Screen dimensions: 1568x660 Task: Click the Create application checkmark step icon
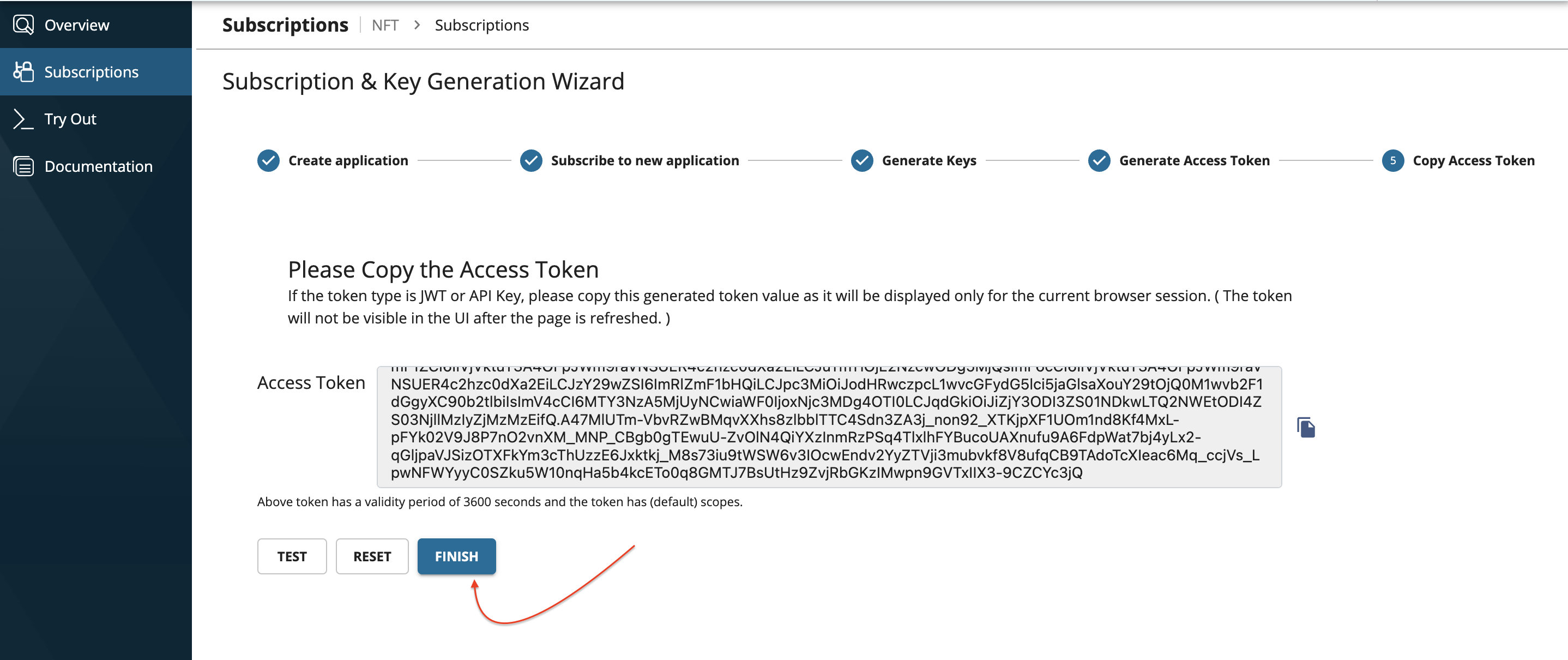[268, 161]
